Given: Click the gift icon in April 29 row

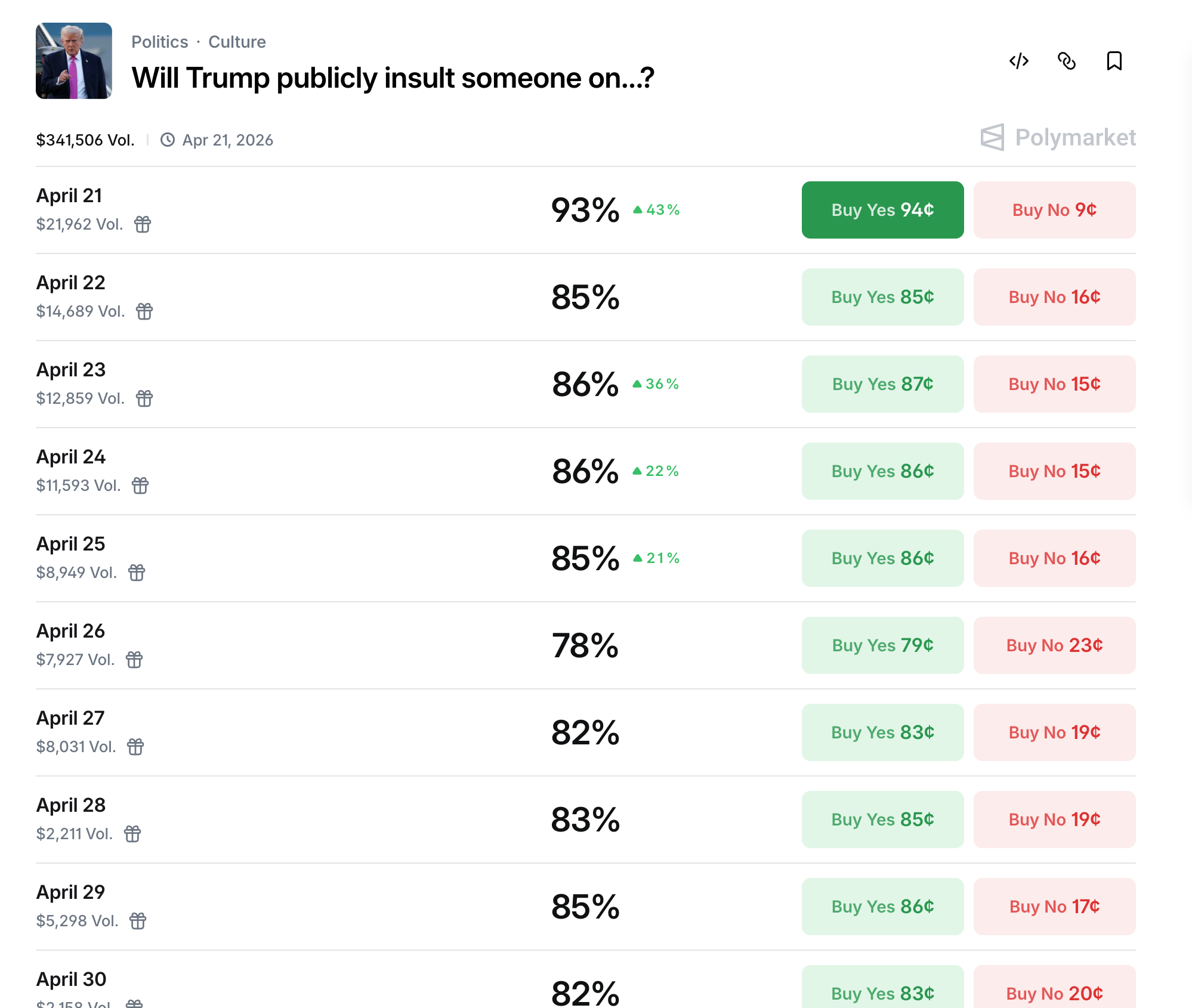Looking at the screenshot, I should (x=138, y=921).
